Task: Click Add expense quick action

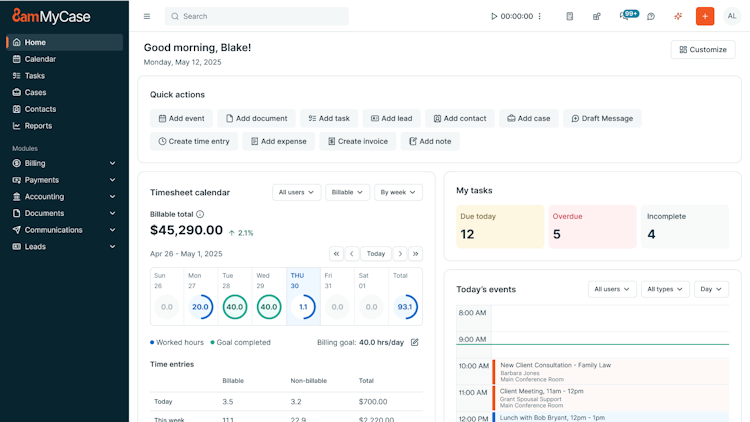Action: point(278,141)
